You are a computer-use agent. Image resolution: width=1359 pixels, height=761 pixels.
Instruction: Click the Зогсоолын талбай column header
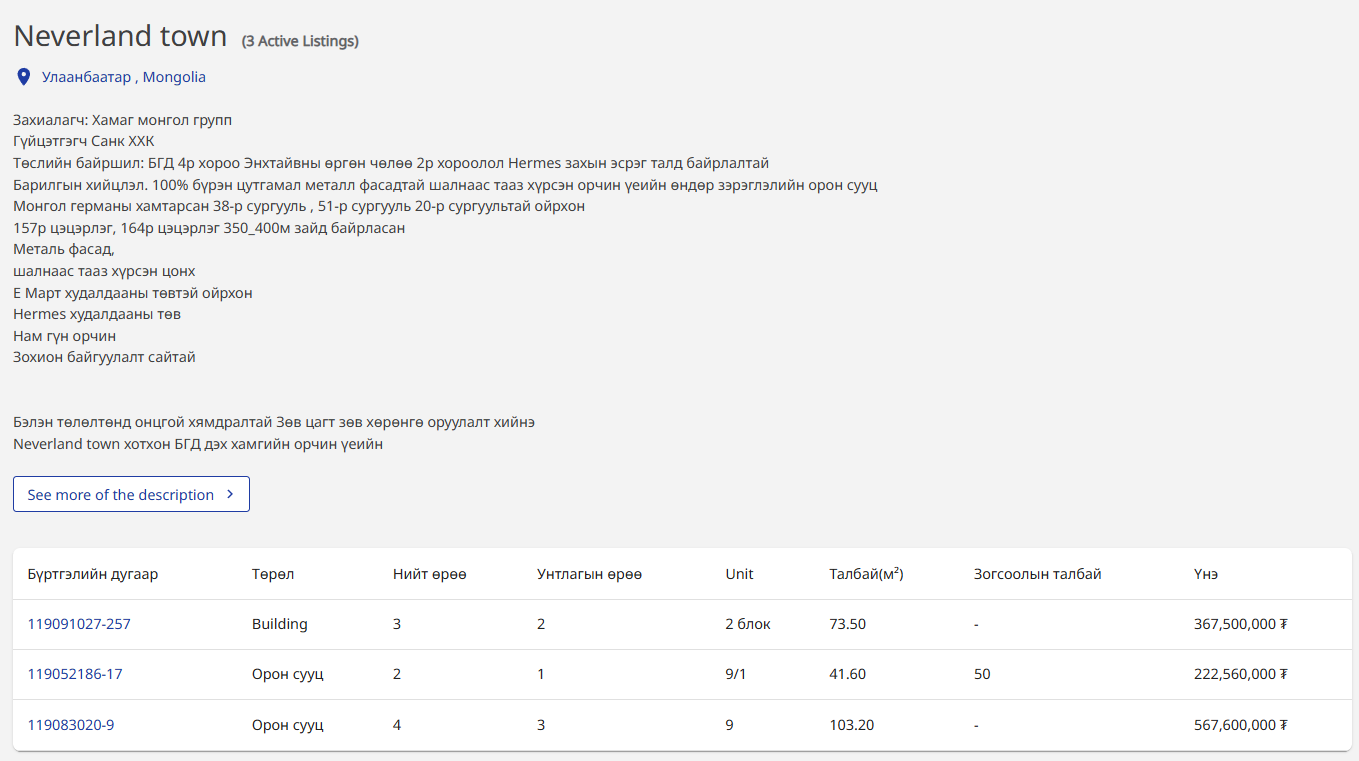(x=1037, y=574)
